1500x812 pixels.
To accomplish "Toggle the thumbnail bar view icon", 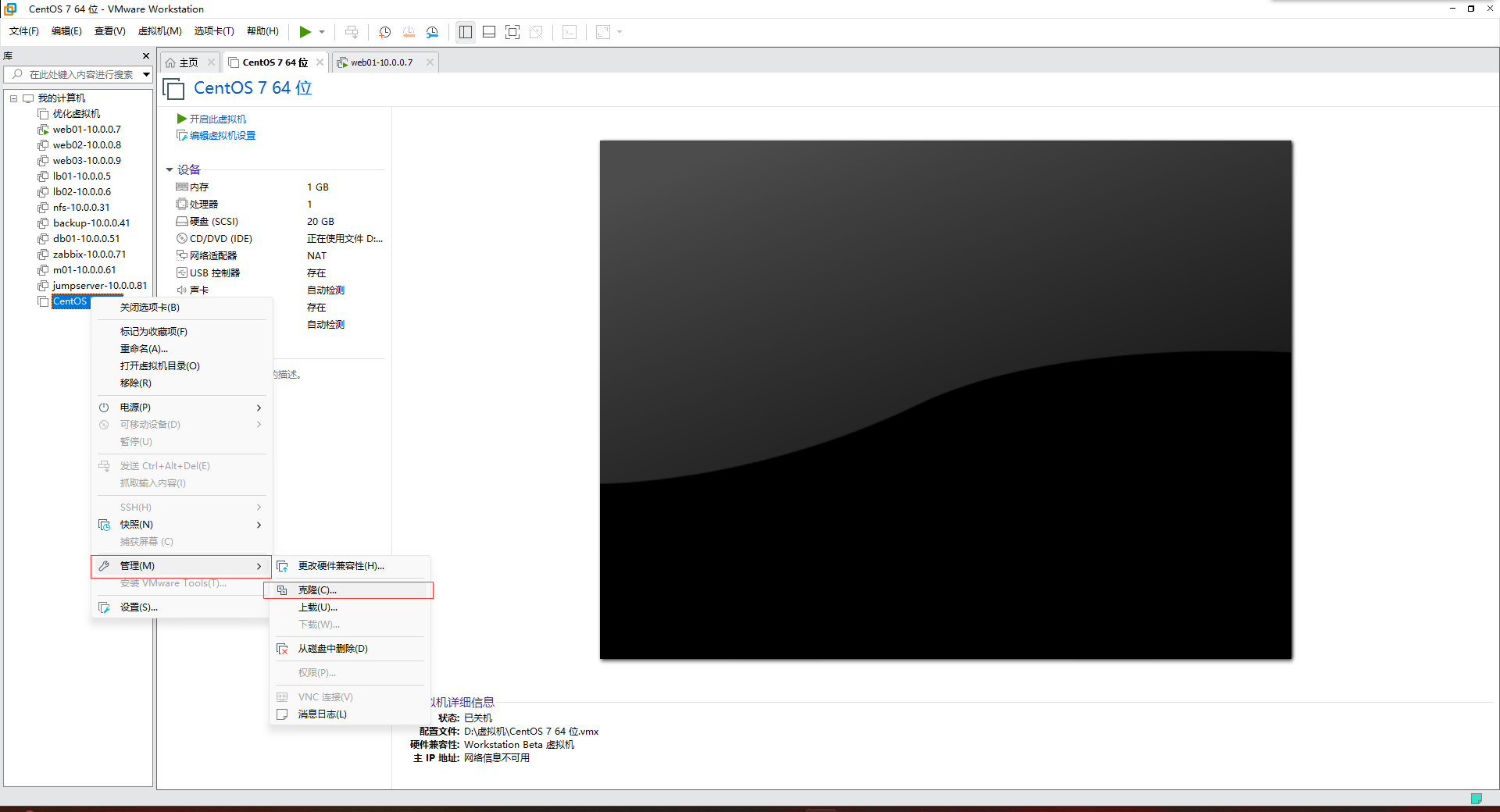I will tap(489, 32).
